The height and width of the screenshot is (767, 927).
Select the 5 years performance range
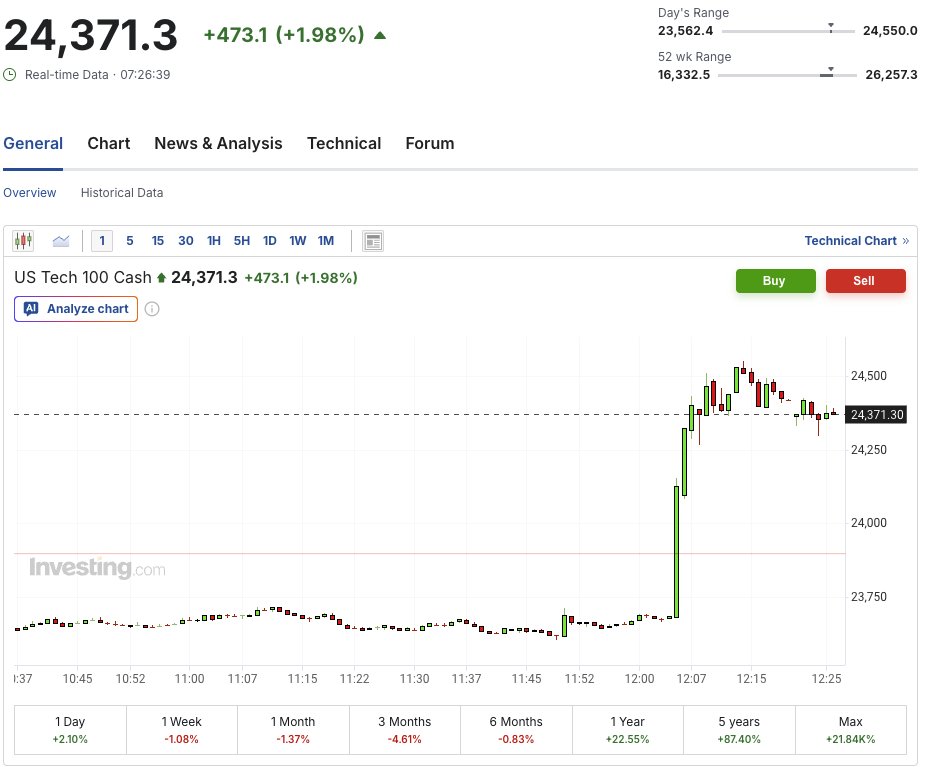tap(739, 730)
